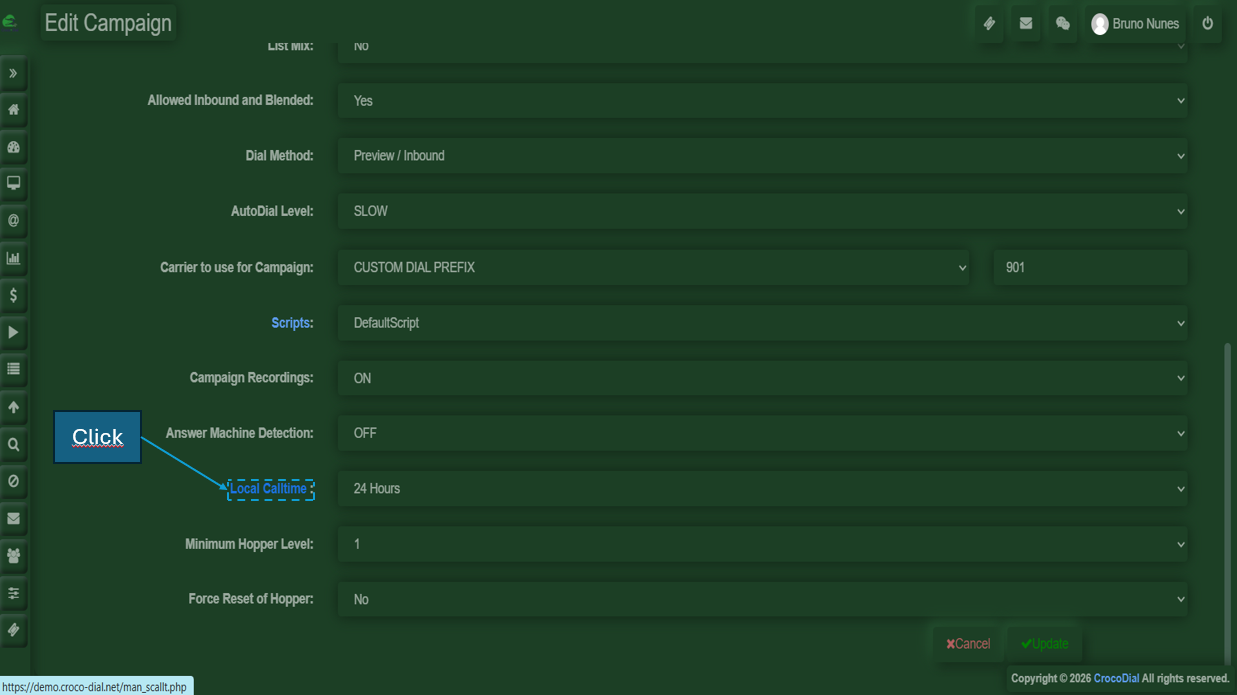Expand the AutoDial Level dropdown

tap(762, 212)
